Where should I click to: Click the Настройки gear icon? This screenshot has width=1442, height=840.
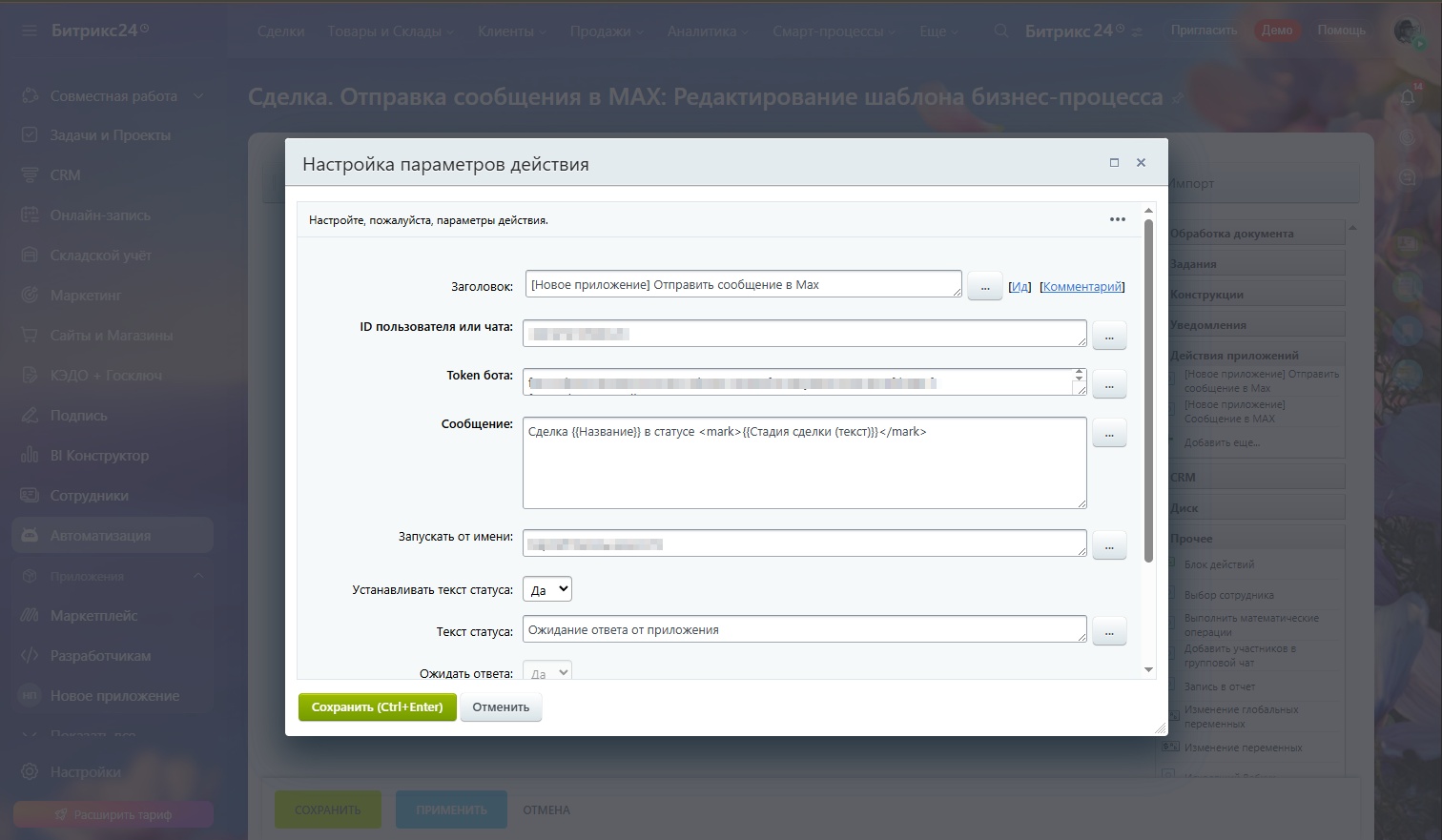[x=30, y=771]
